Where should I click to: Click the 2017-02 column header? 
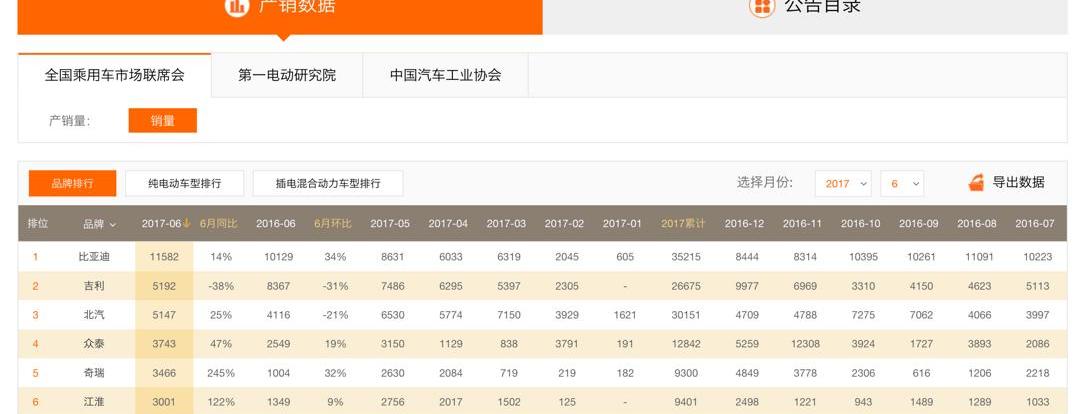pyautogui.click(x=564, y=224)
